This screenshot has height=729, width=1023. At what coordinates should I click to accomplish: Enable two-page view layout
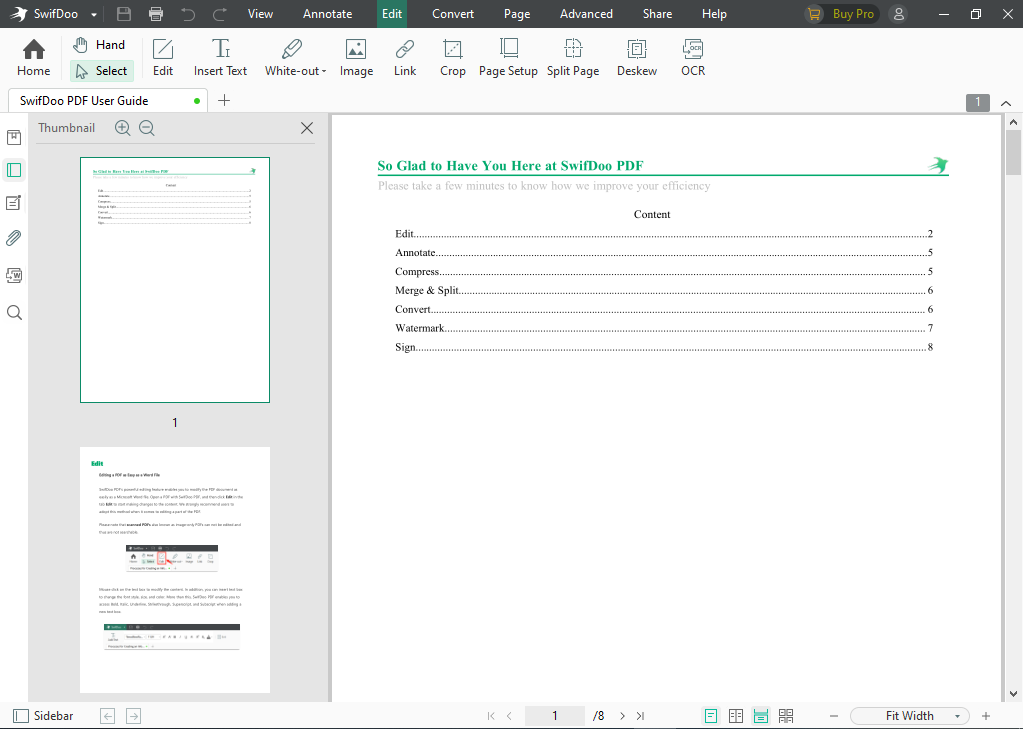[x=736, y=716]
